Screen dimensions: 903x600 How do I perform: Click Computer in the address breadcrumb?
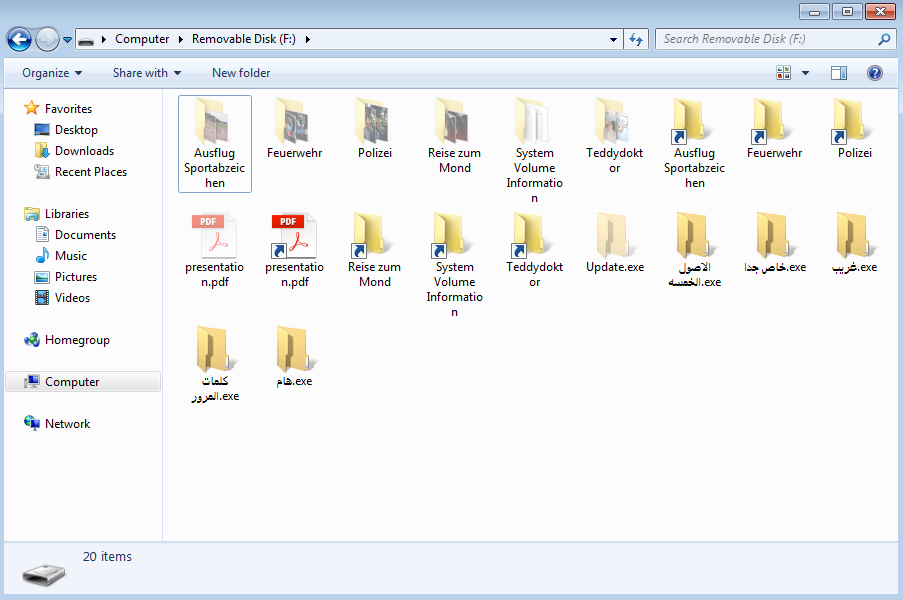coord(142,40)
